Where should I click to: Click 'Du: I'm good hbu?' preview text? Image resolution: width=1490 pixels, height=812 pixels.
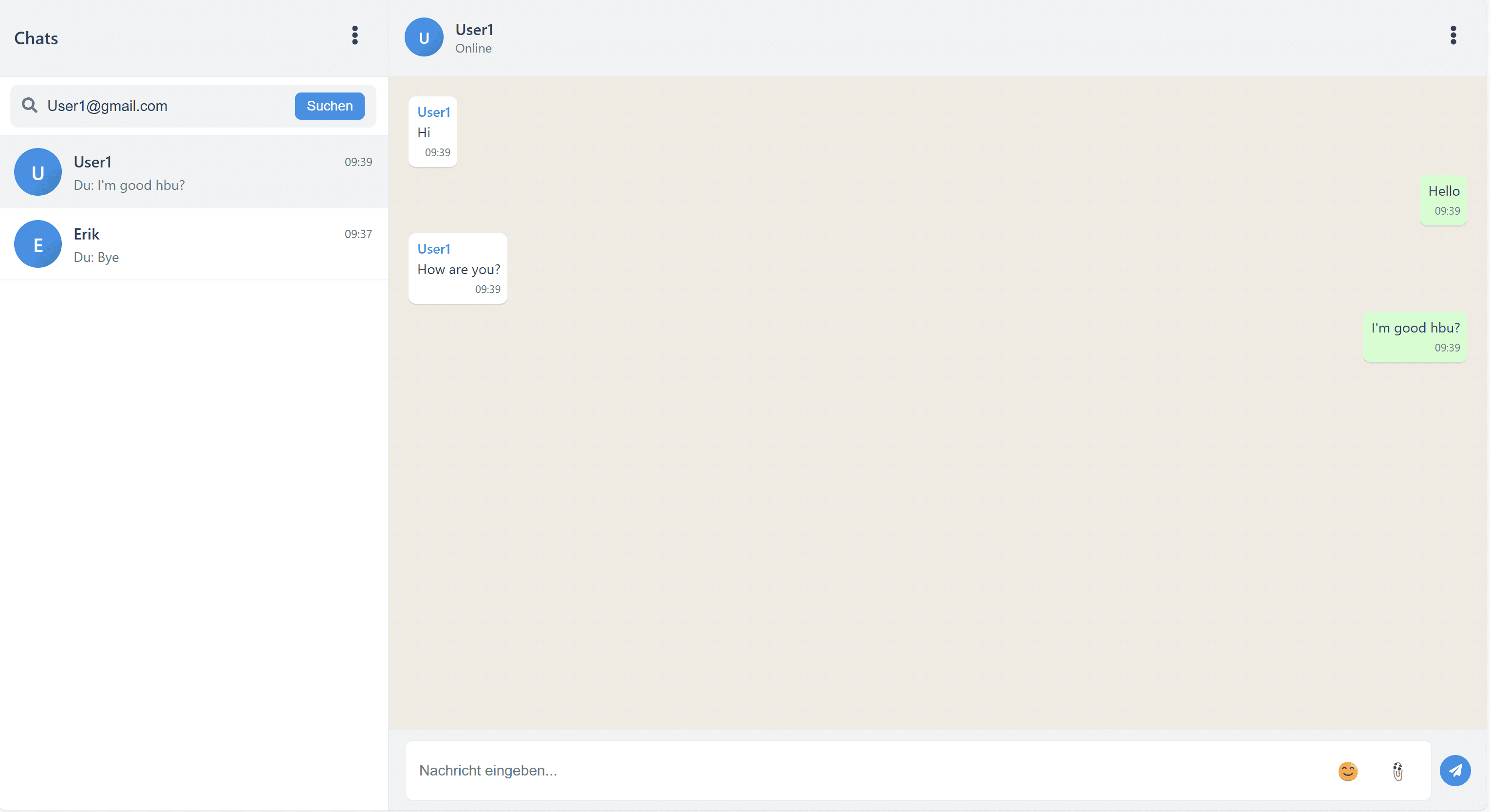click(x=129, y=185)
